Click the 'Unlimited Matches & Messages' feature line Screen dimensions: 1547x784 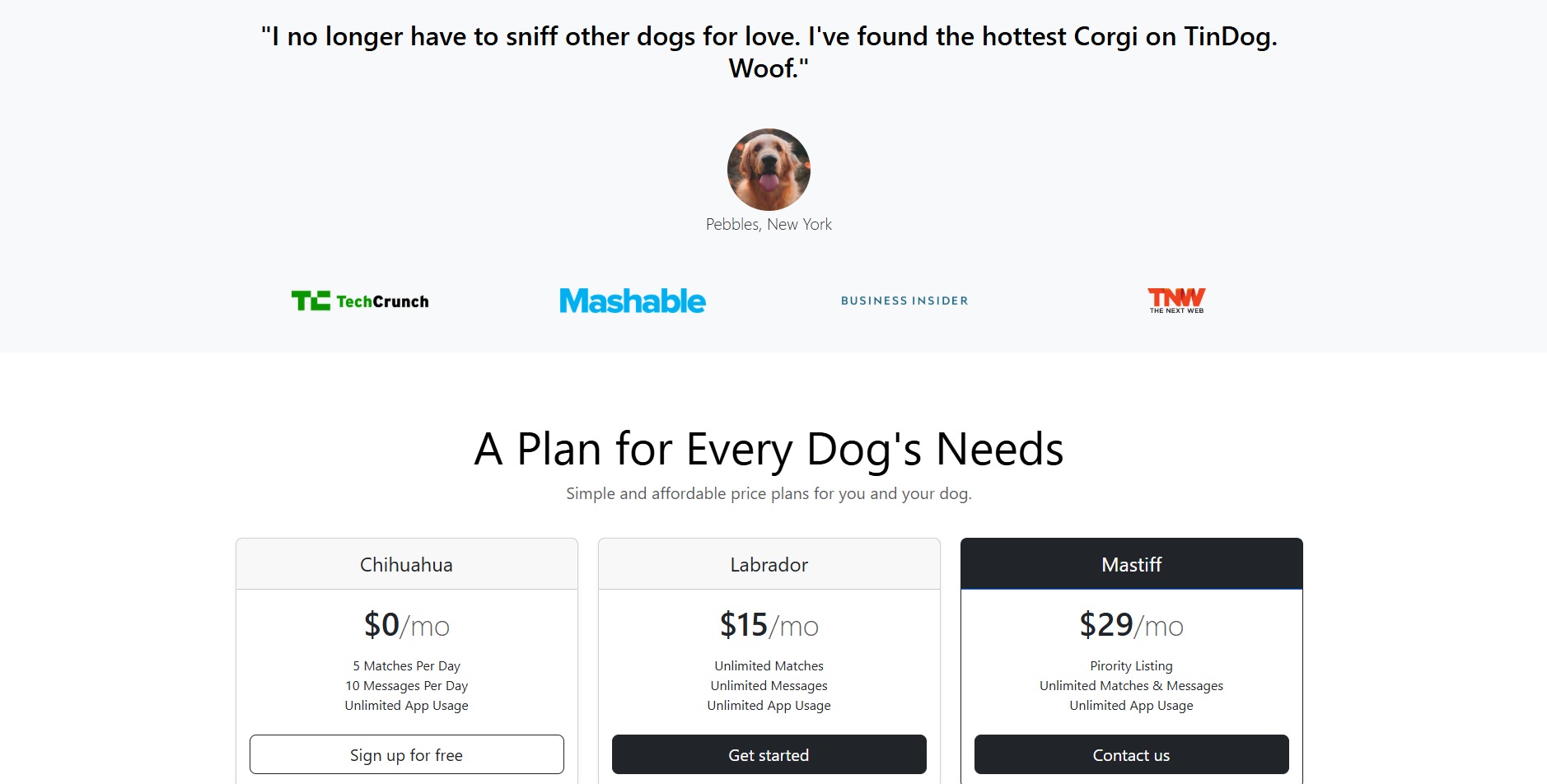pos(1131,686)
